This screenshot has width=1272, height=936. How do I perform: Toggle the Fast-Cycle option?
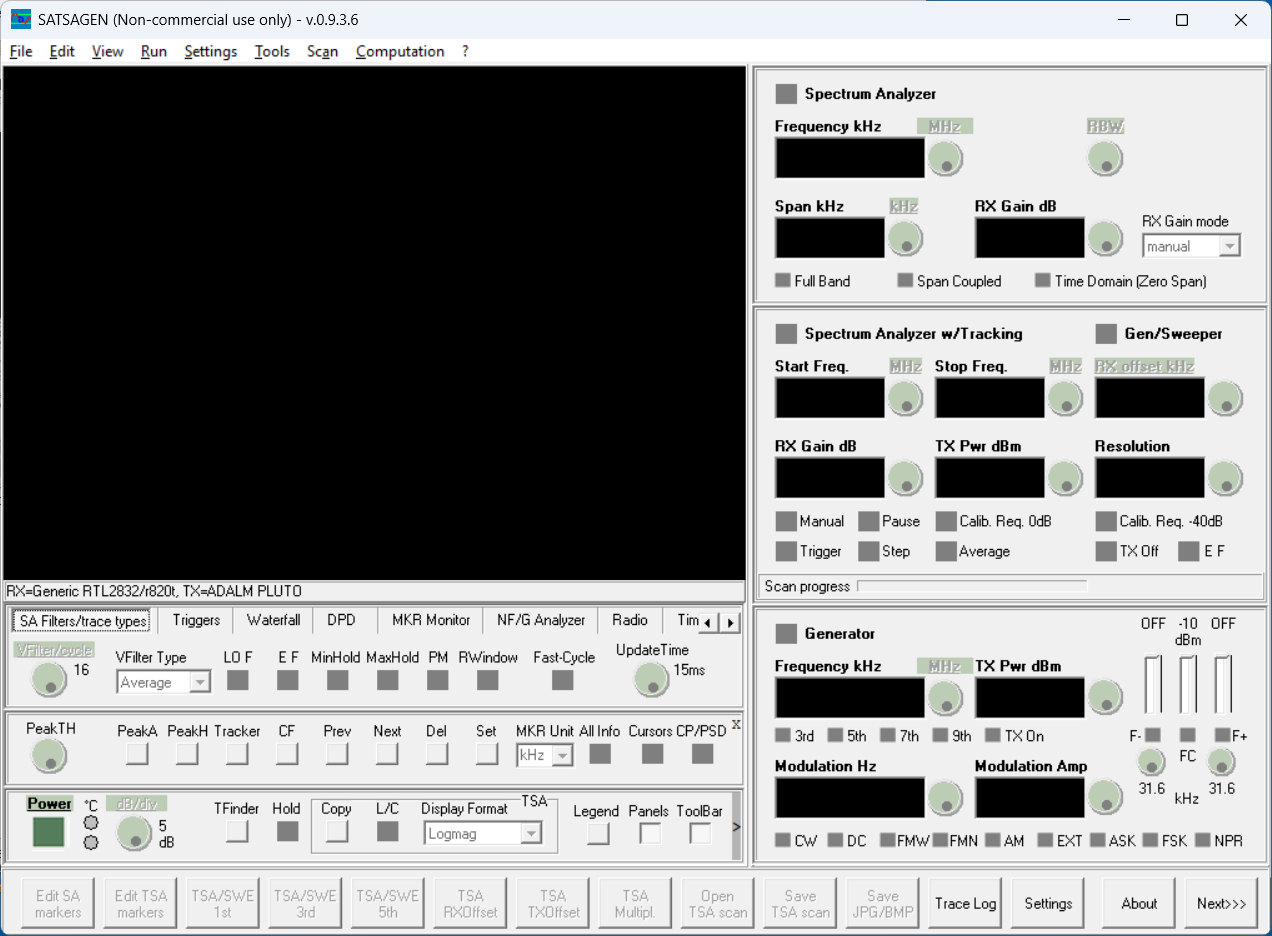563,680
